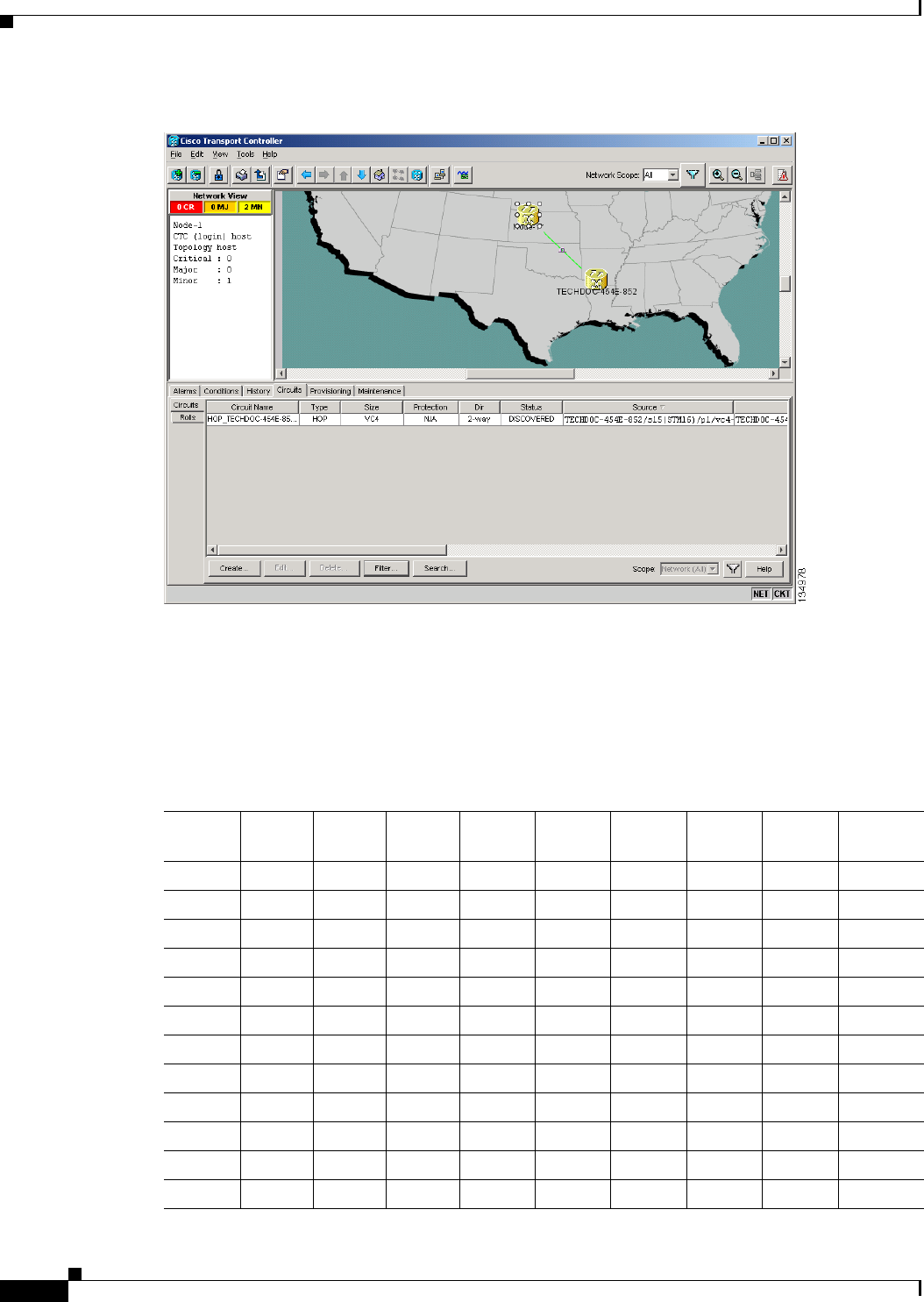The height and width of the screenshot is (1302, 924).
Task: Click the Export toolbar icon
Action: pos(260,175)
